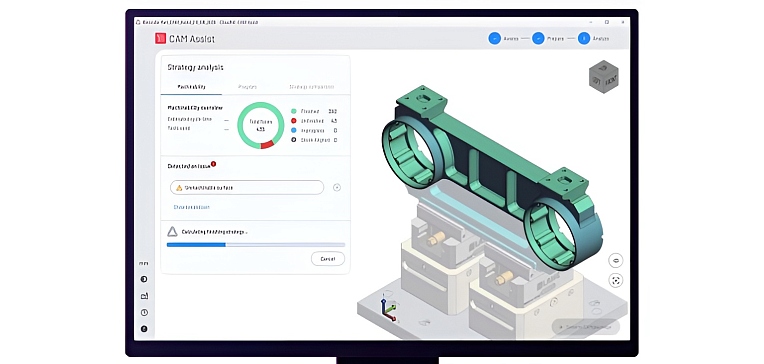Select the Machinability tab

pos(191,87)
